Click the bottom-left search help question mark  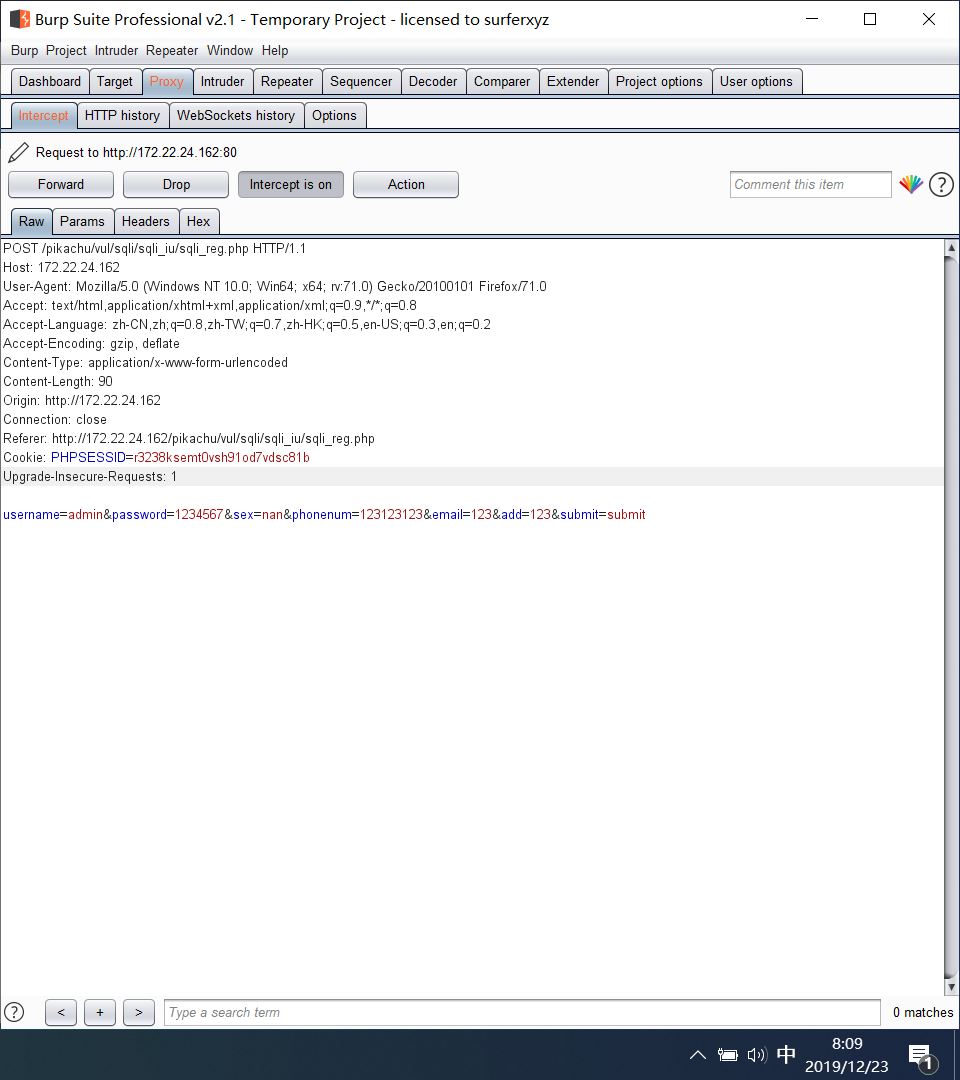point(14,1012)
